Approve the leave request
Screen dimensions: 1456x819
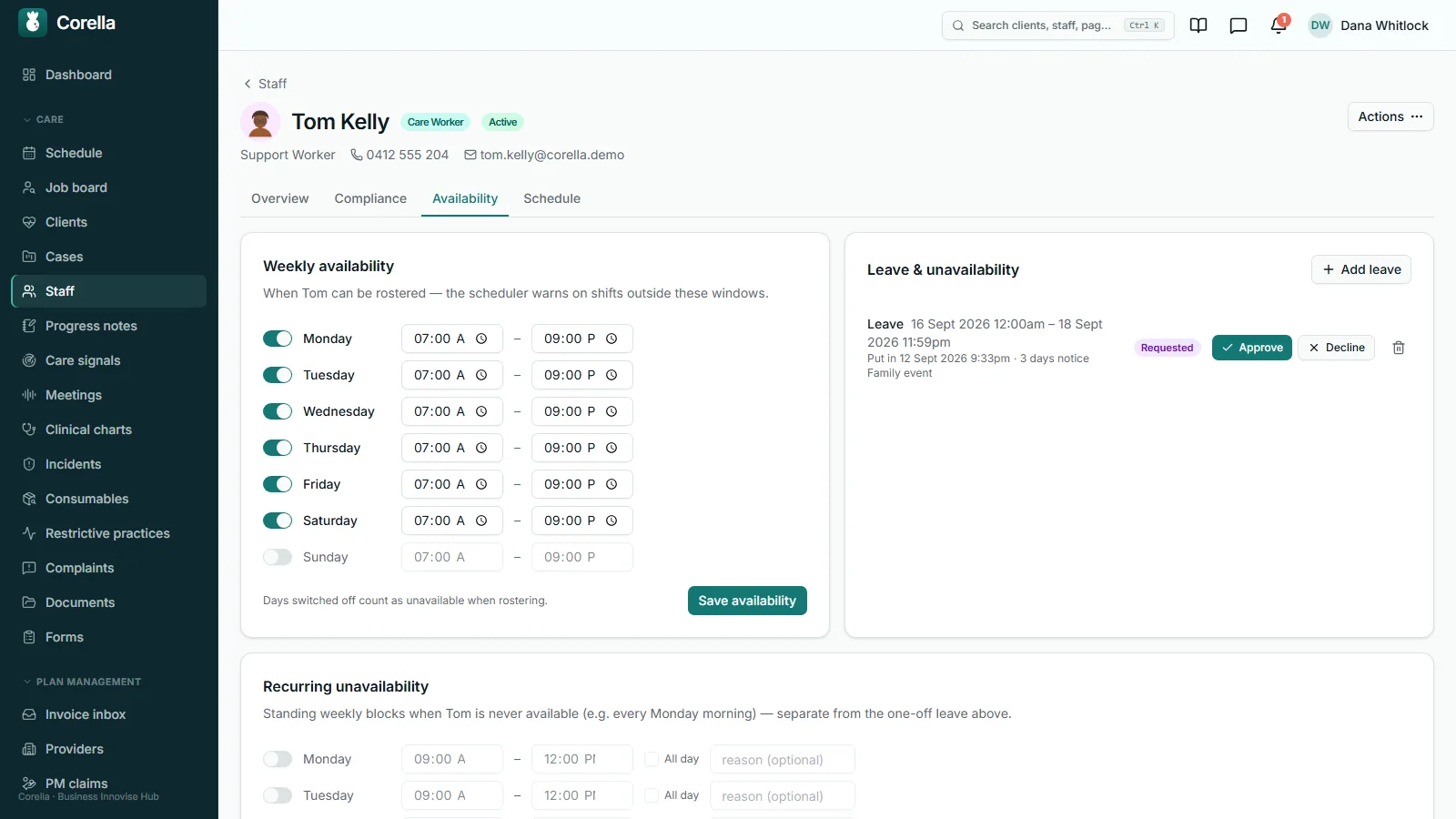(x=1252, y=348)
